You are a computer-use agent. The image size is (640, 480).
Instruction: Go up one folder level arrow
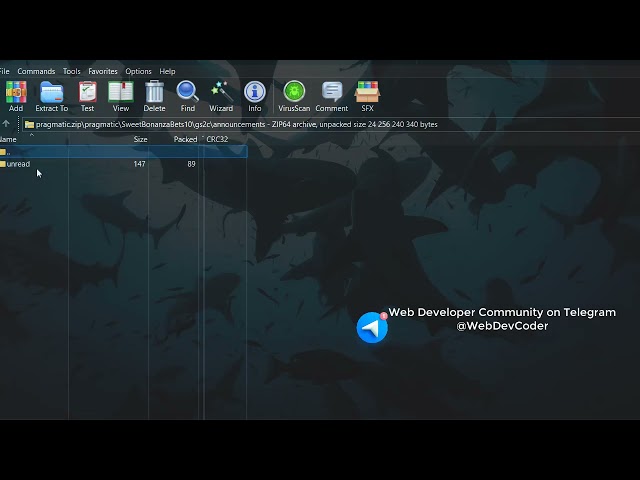[x=6, y=124]
